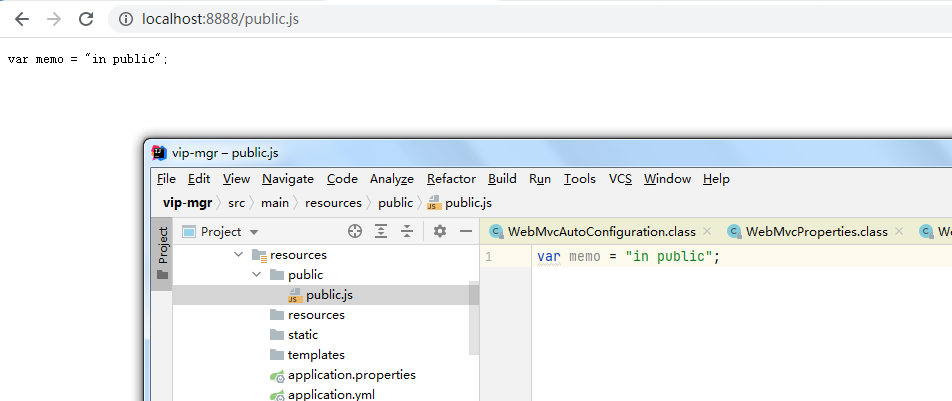Click the application.properties Spring icon
The height and width of the screenshot is (401, 952).
(277, 375)
